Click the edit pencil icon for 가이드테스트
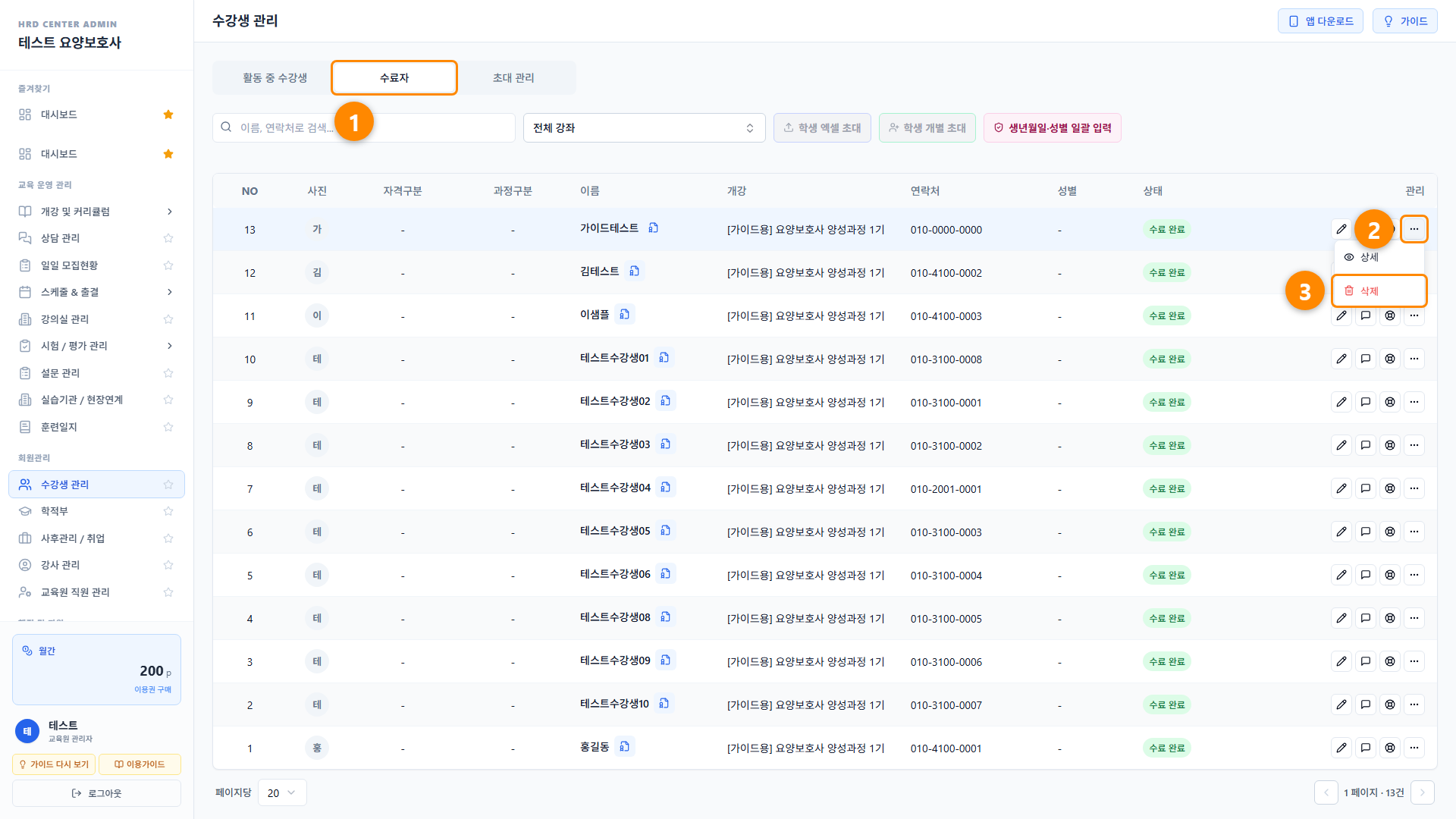The height and width of the screenshot is (819, 1456). click(1341, 229)
